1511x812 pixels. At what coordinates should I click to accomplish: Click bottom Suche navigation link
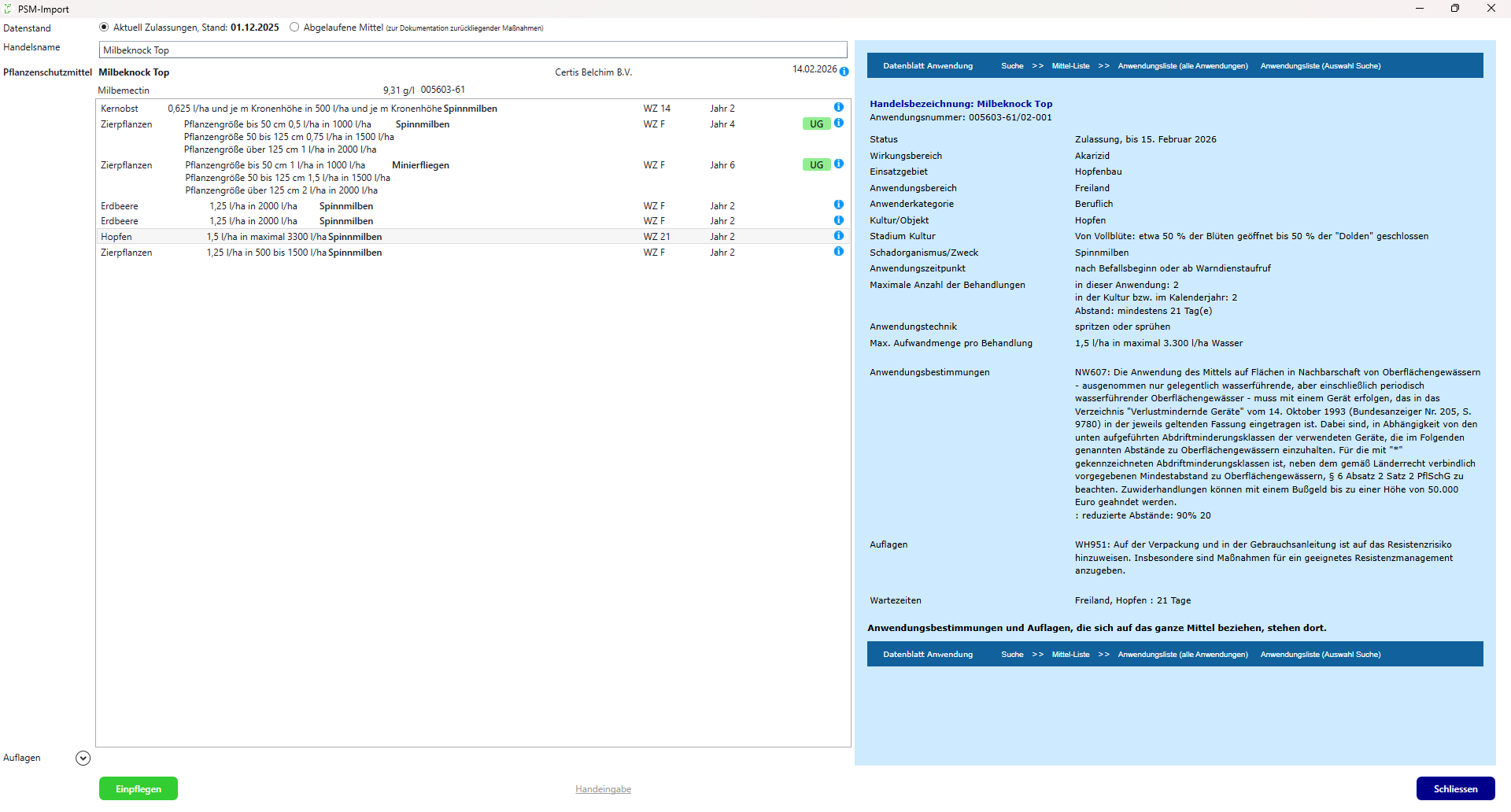(1012, 655)
